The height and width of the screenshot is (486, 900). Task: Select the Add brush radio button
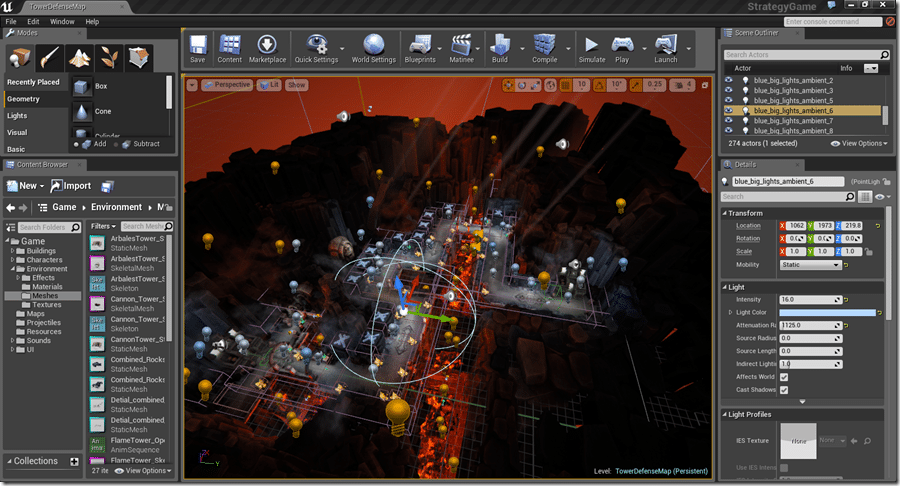tap(76, 145)
